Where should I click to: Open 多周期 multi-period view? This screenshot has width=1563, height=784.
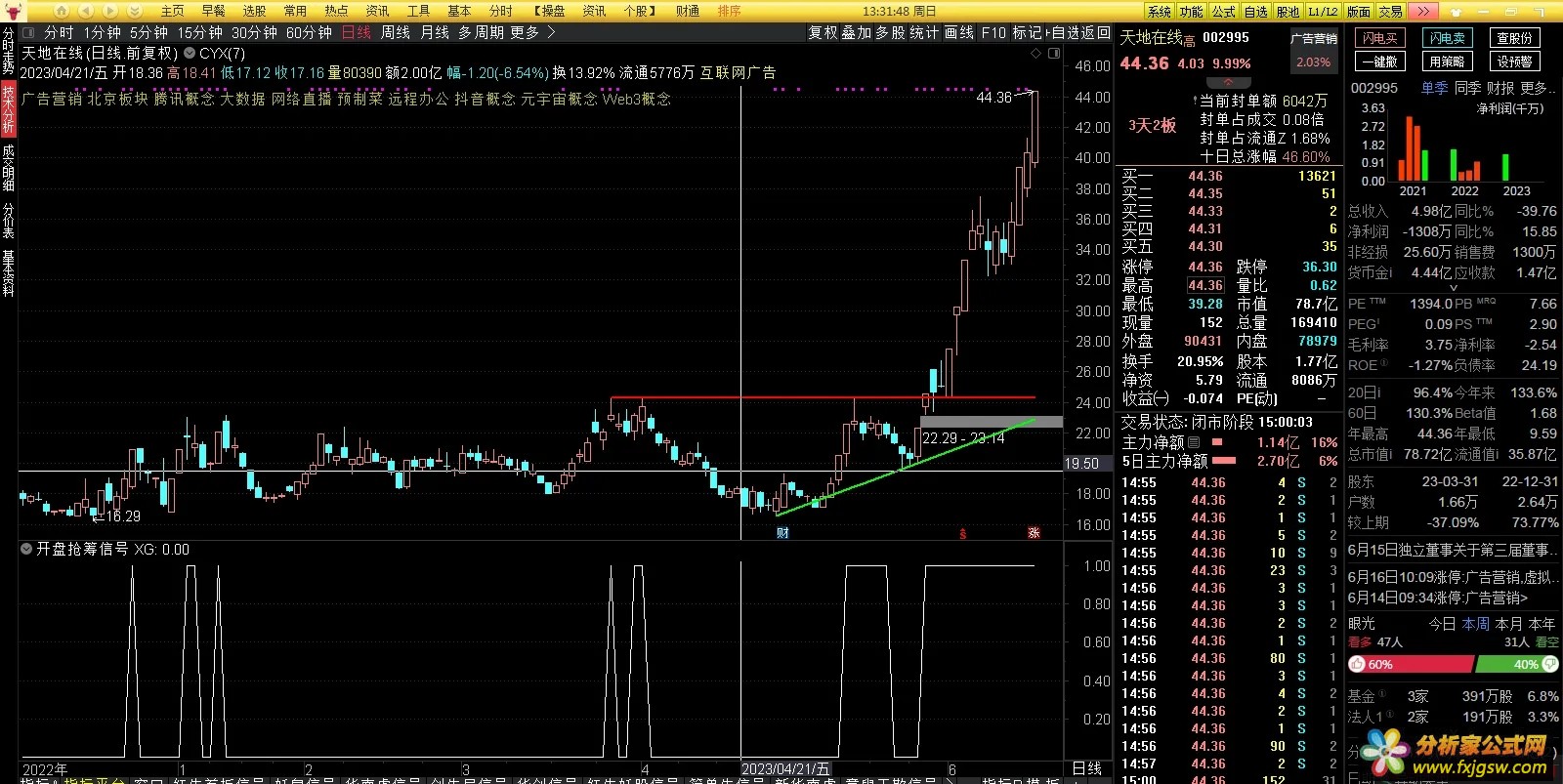click(481, 32)
